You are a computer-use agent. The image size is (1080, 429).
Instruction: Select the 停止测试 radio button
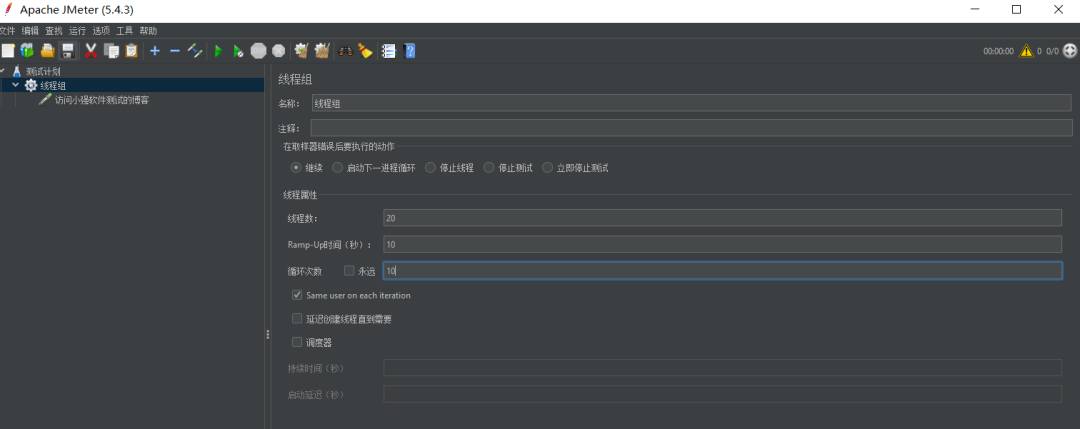click(x=489, y=167)
